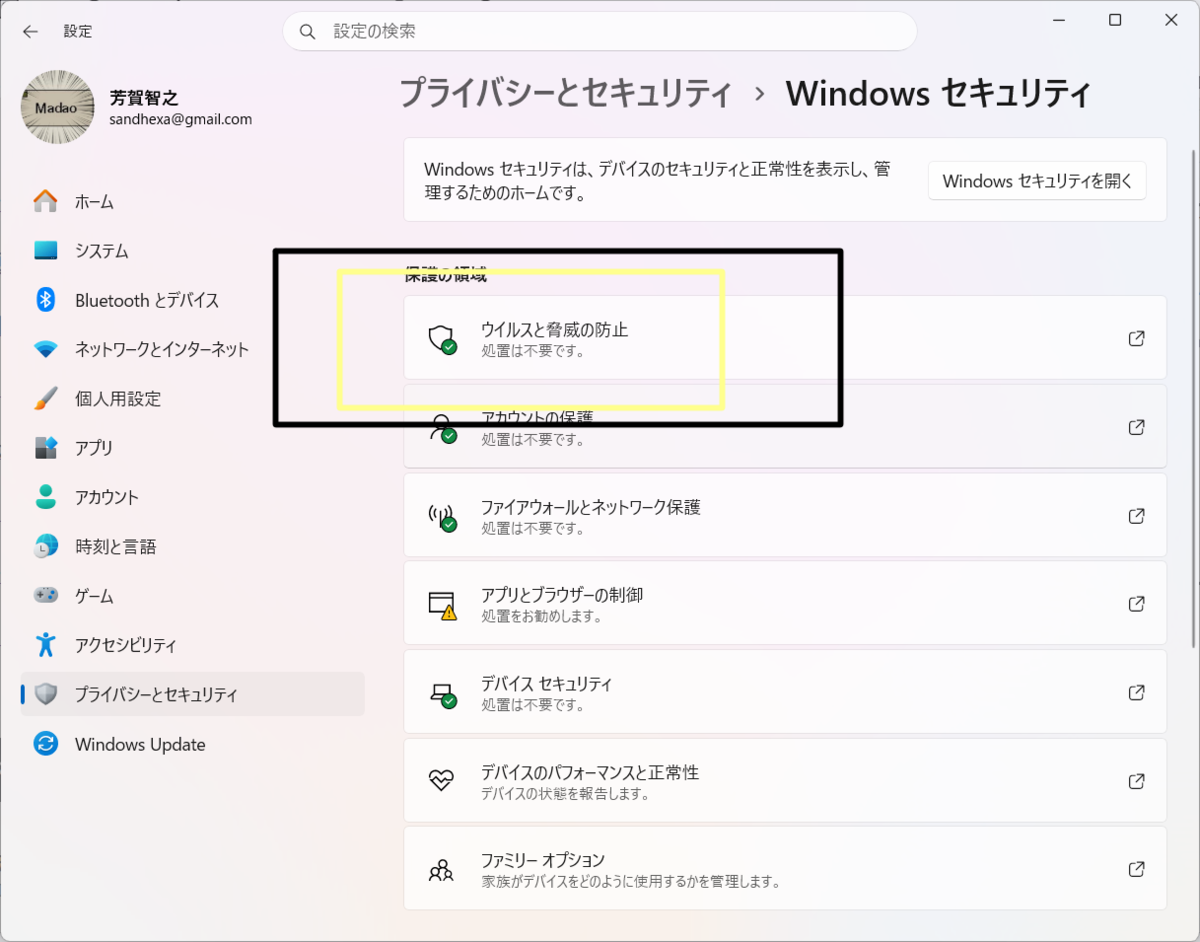Screen dimensions: 1200x942
Task: Focus the 設定の検索 search box
Action: (x=600, y=31)
